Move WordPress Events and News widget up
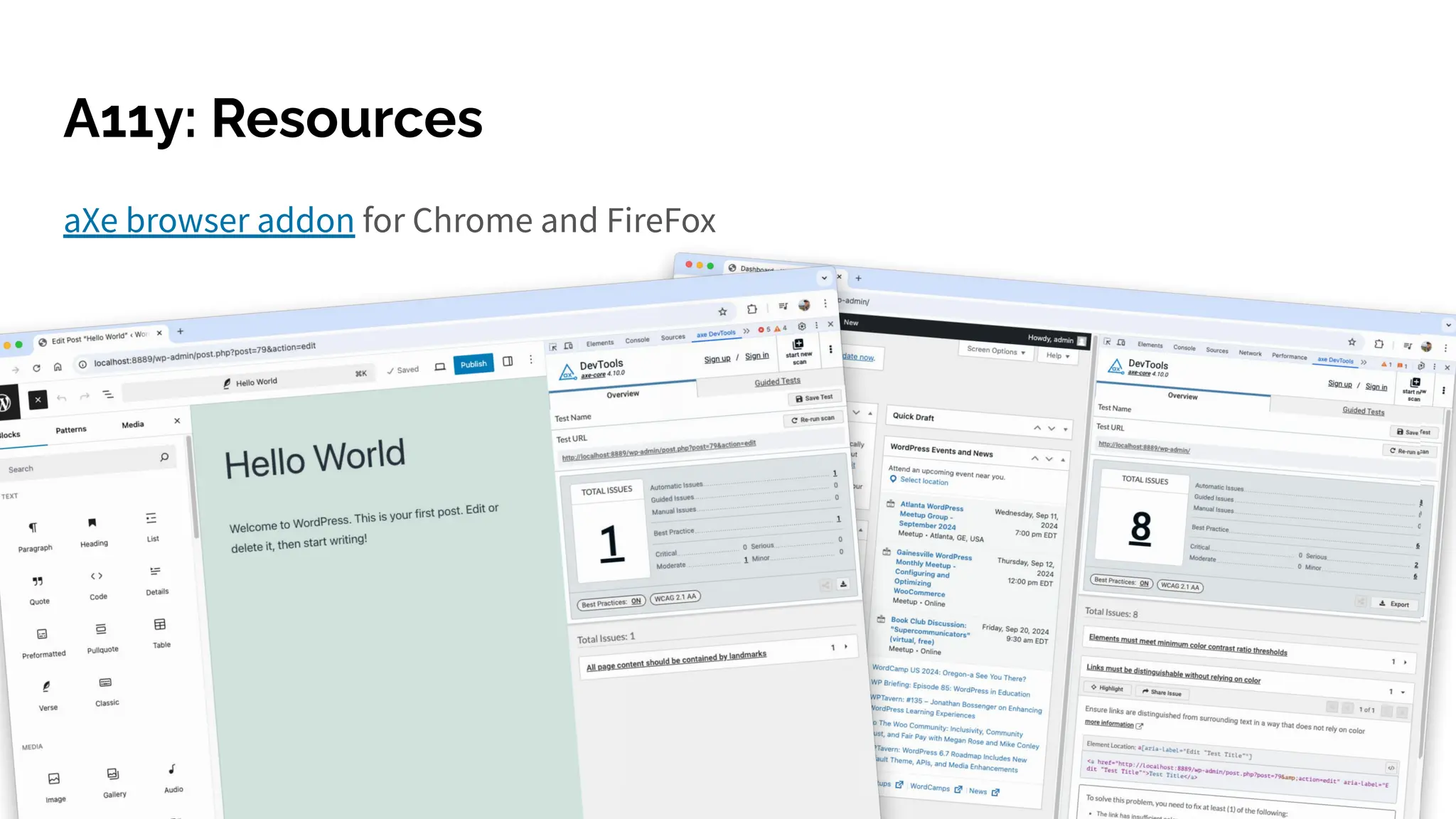This screenshot has width=1456, height=819. (x=1035, y=458)
